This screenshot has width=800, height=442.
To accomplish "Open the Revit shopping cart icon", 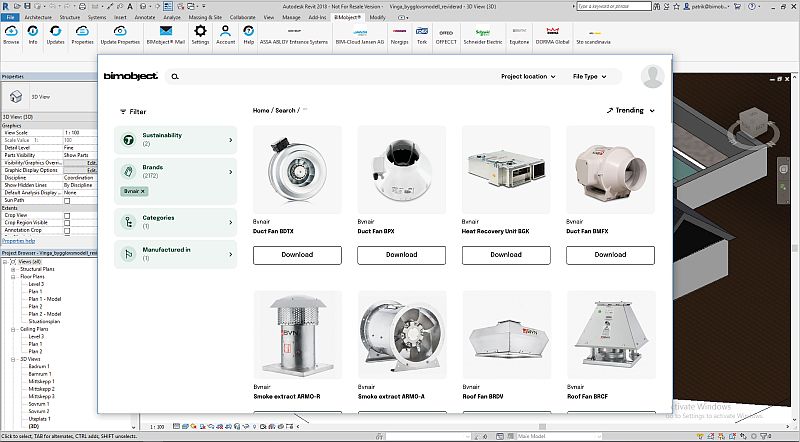I will [737, 6].
